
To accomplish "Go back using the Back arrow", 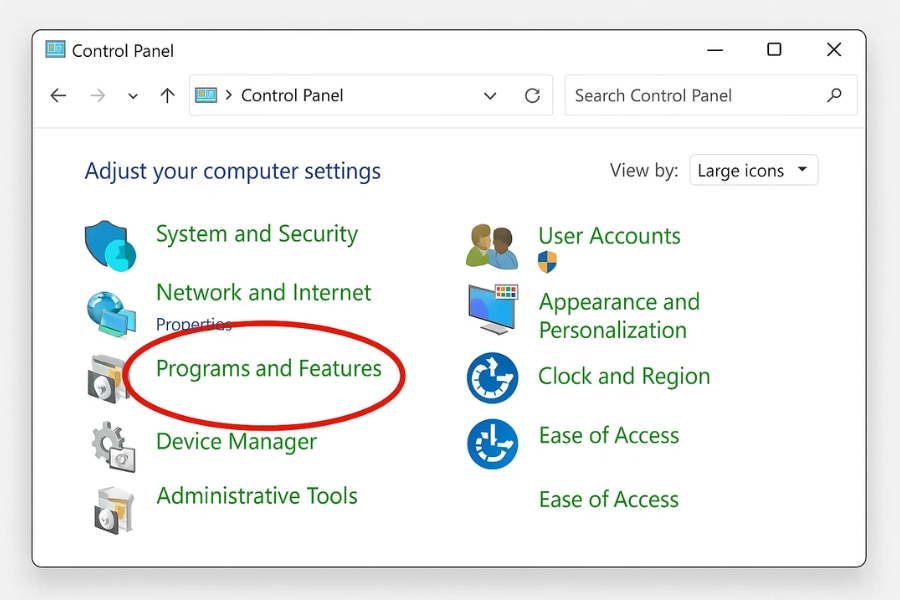I will (x=59, y=96).
